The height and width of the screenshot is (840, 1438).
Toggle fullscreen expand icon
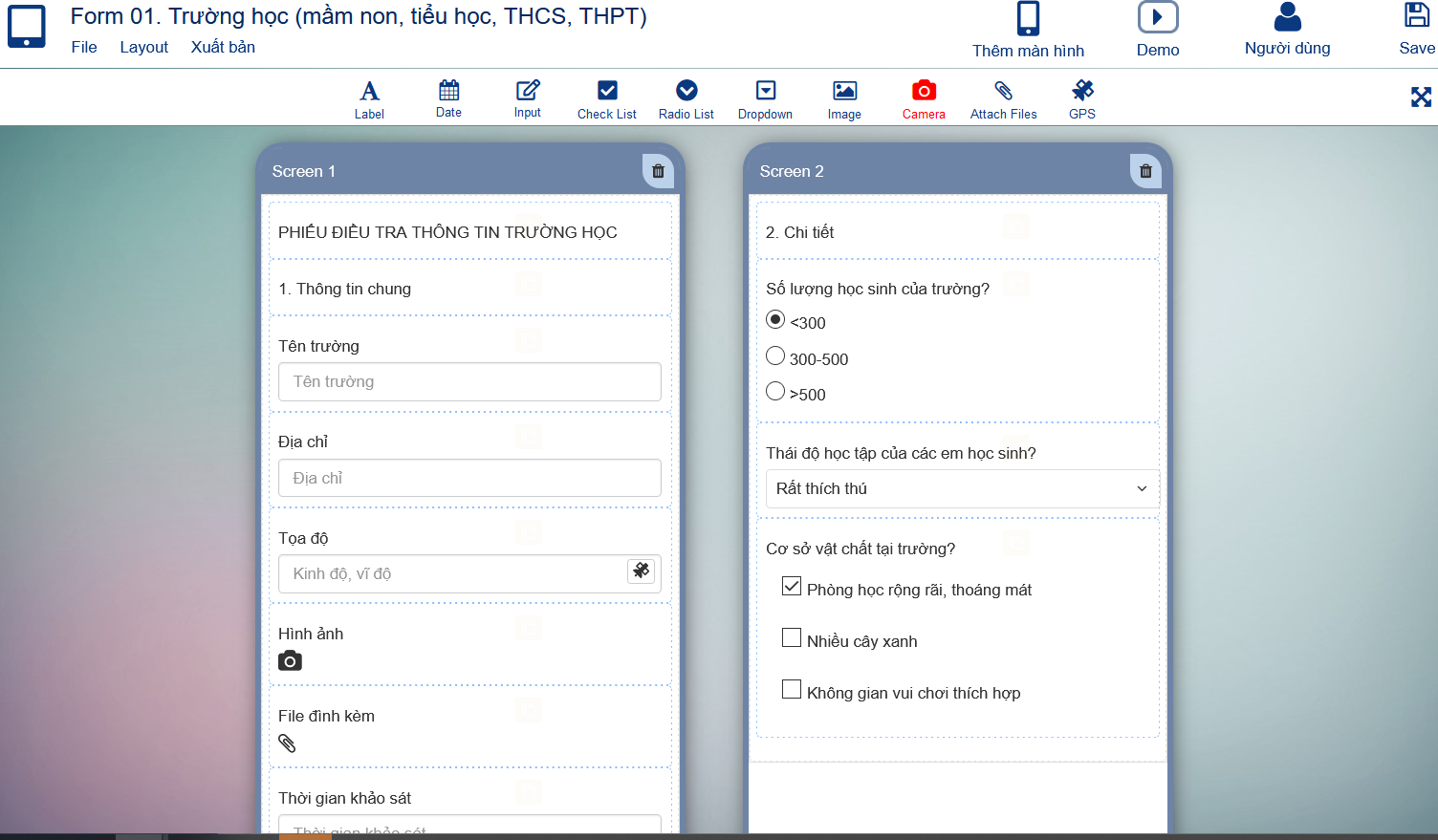(x=1421, y=97)
